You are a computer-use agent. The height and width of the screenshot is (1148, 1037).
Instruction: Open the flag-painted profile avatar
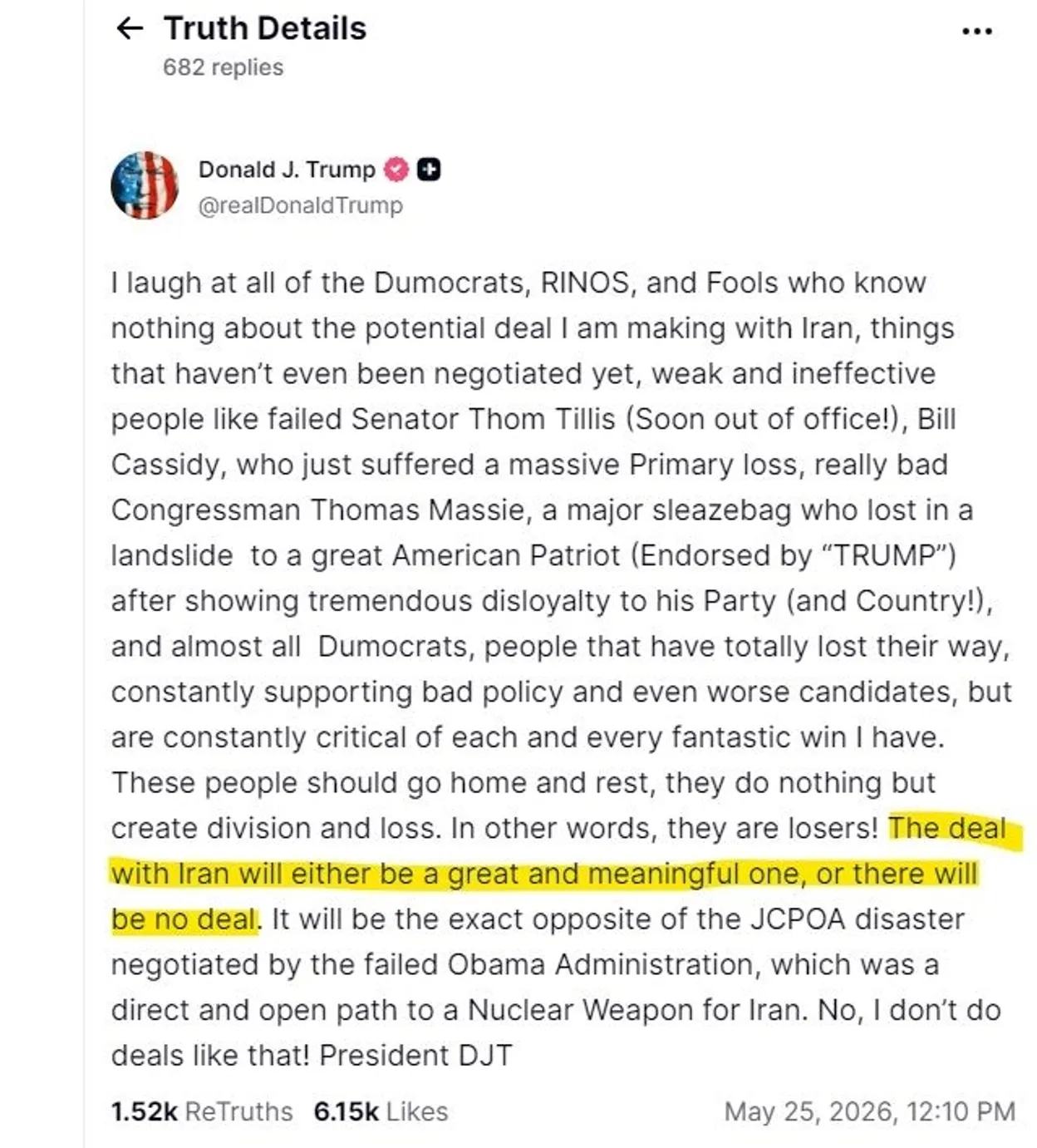145,185
